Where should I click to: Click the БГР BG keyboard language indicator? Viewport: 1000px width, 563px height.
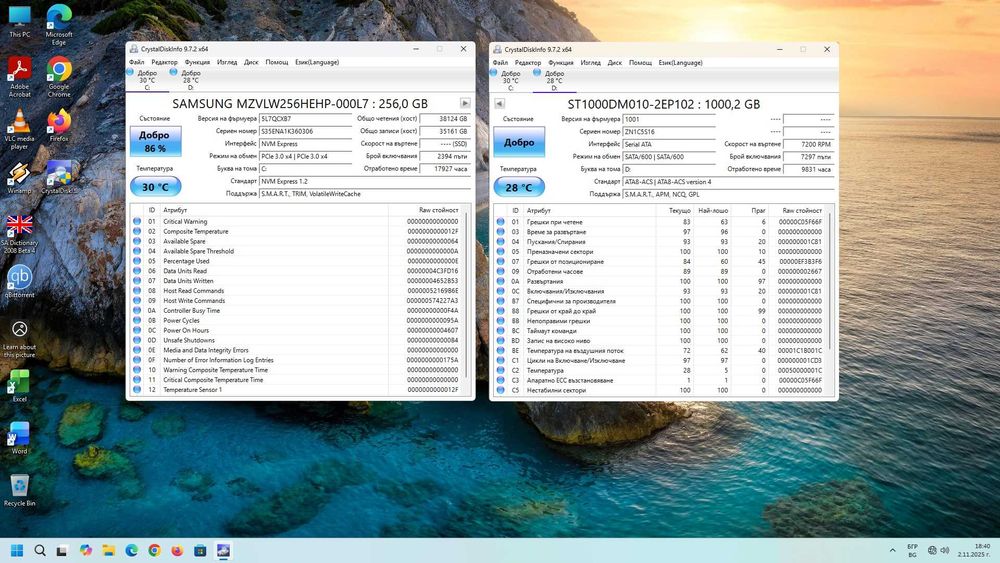(x=913, y=550)
